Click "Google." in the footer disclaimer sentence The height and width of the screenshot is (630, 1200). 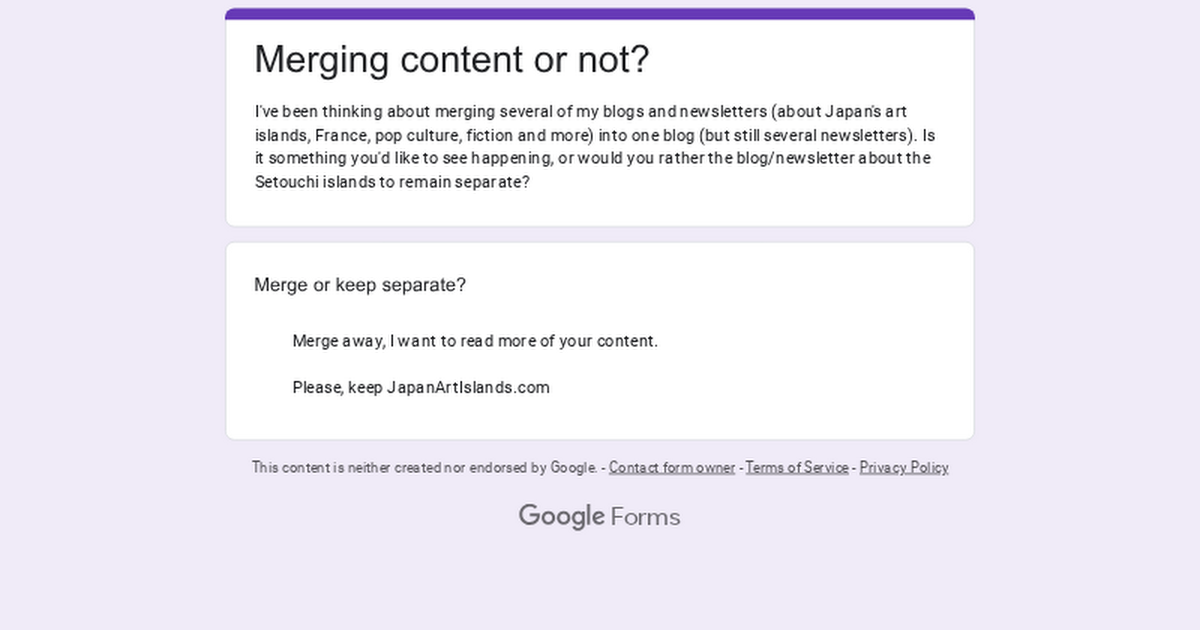pos(573,468)
